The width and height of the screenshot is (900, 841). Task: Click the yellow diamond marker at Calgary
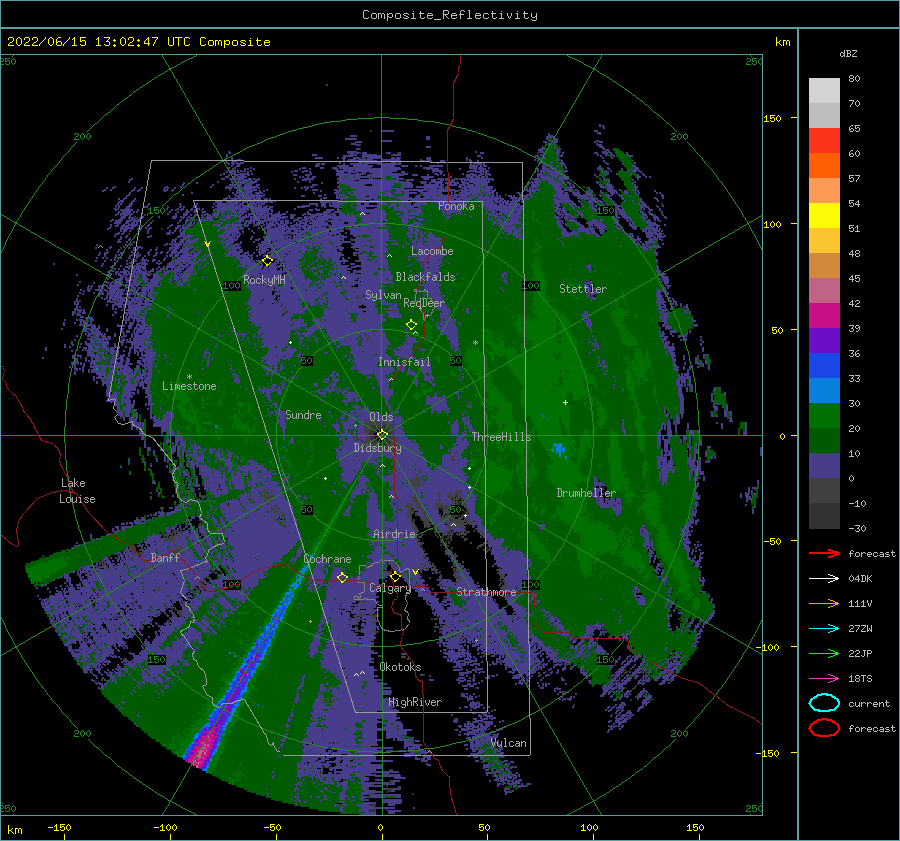(395, 576)
